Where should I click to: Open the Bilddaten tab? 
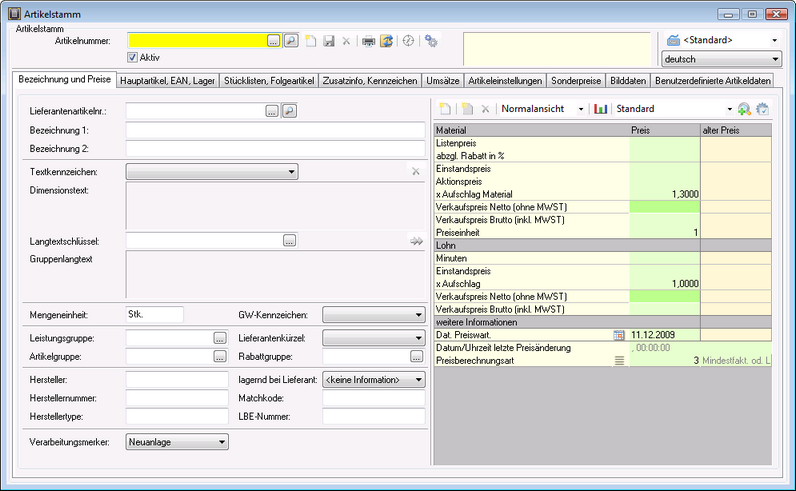click(x=628, y=80)
